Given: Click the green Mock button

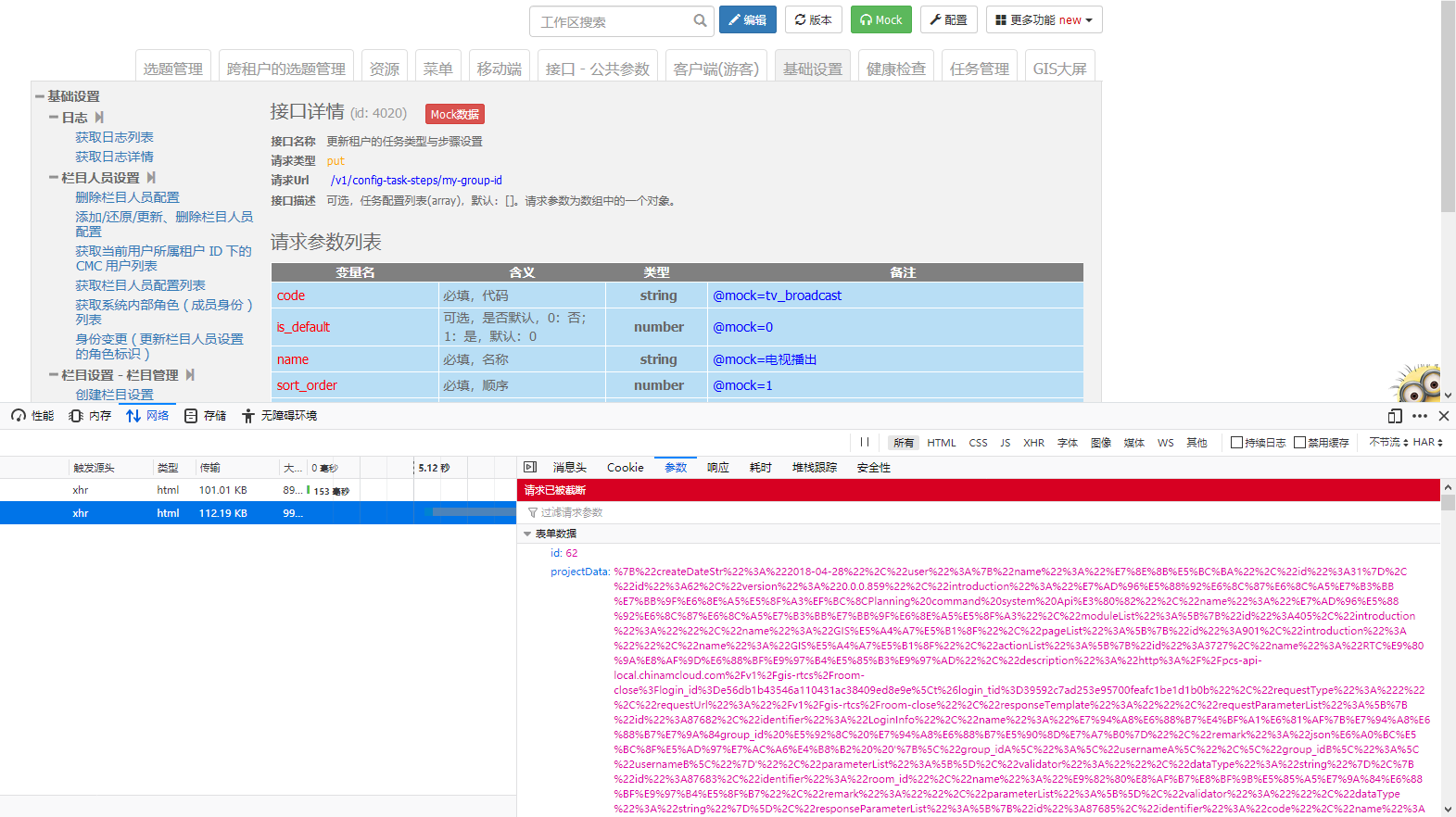Looking at the screenshot, I should click(x=881, y=20).
